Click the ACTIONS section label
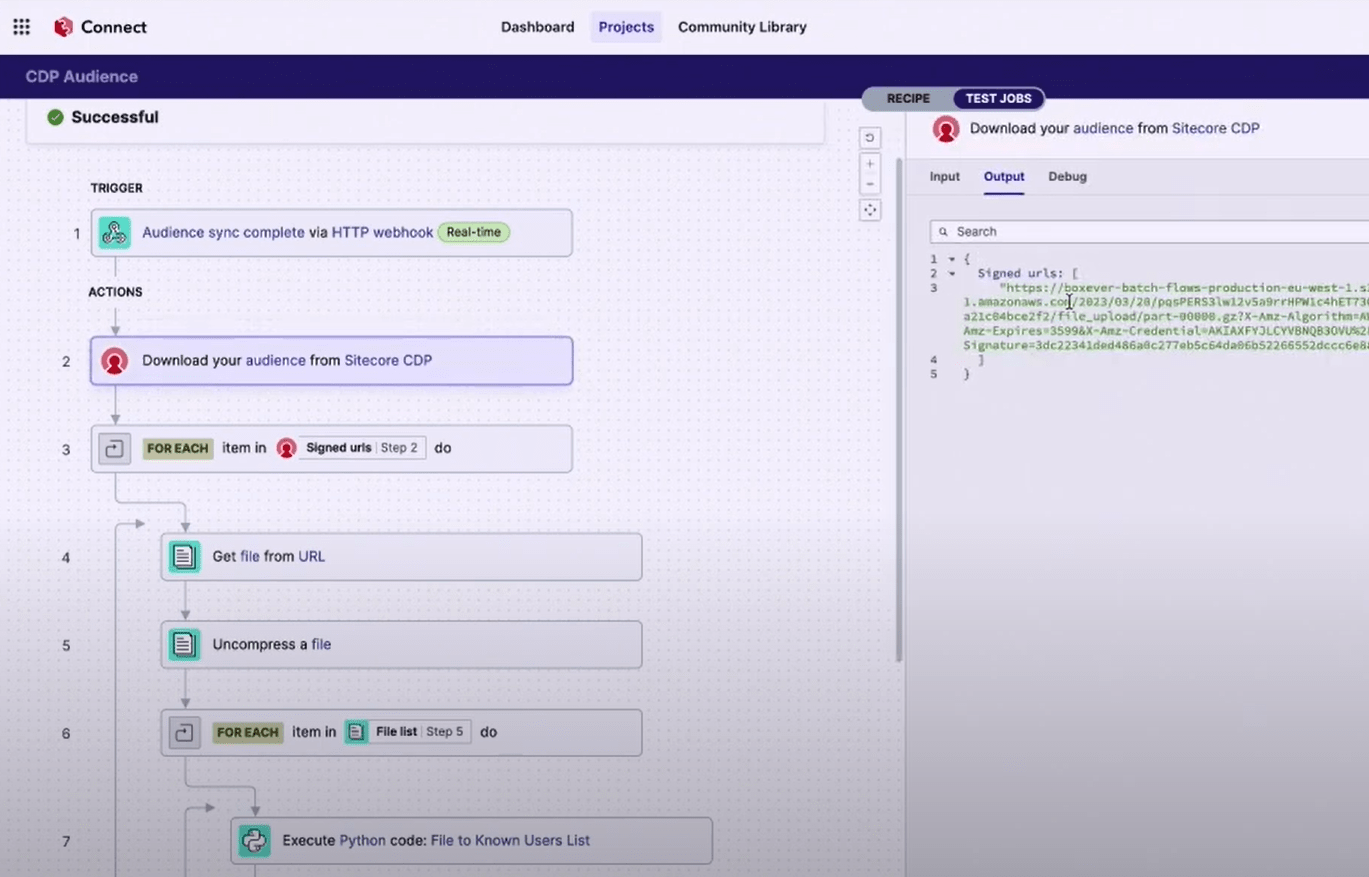 pyautogui.click(x=115, y=292)
